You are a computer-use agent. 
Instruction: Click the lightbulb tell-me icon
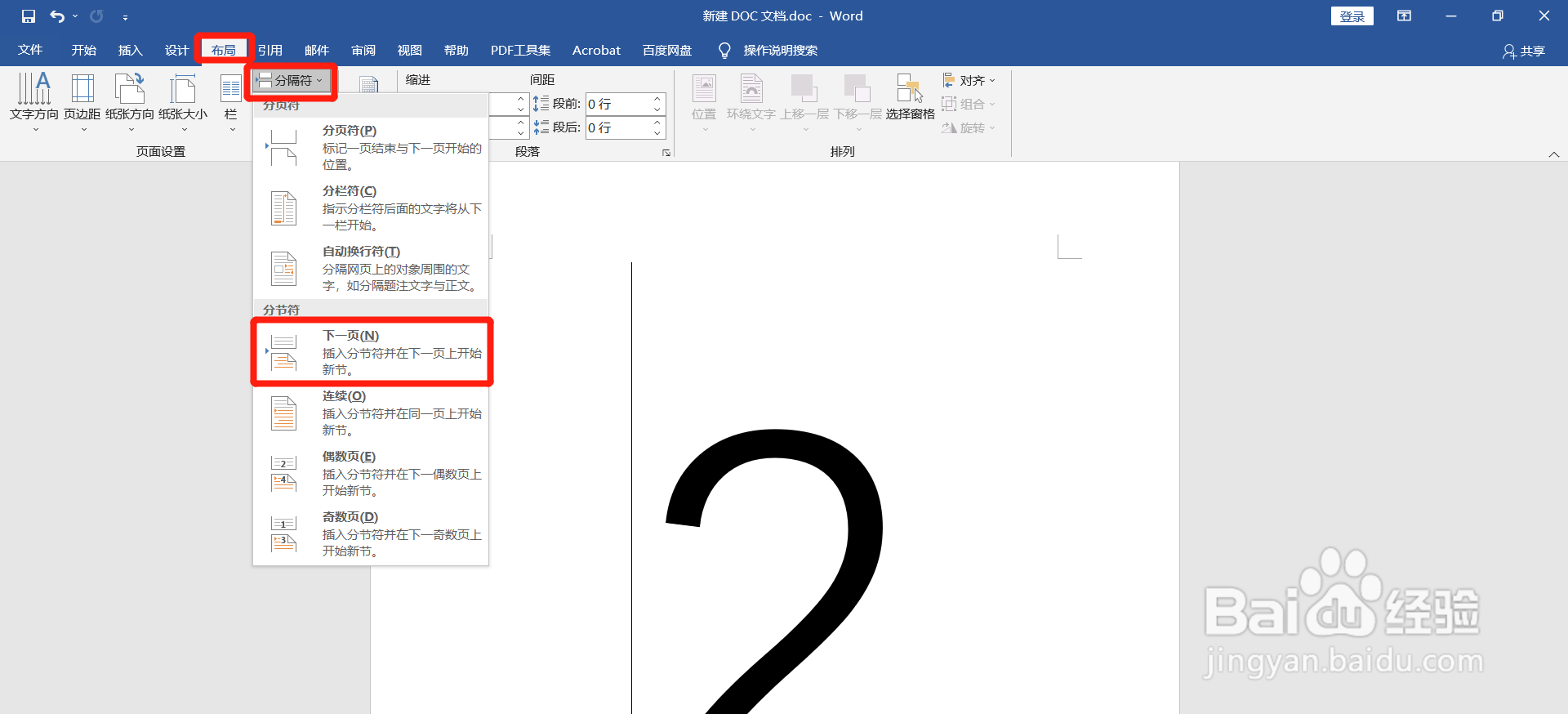point(724,51)
